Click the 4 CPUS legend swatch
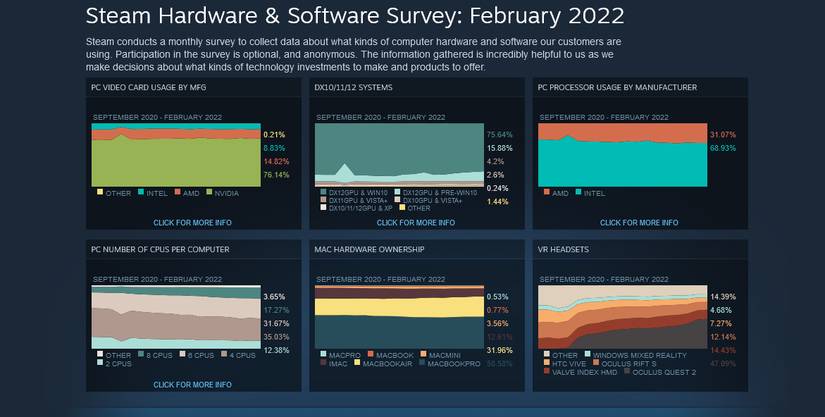 pyautogui.click(x=224, y=354)
